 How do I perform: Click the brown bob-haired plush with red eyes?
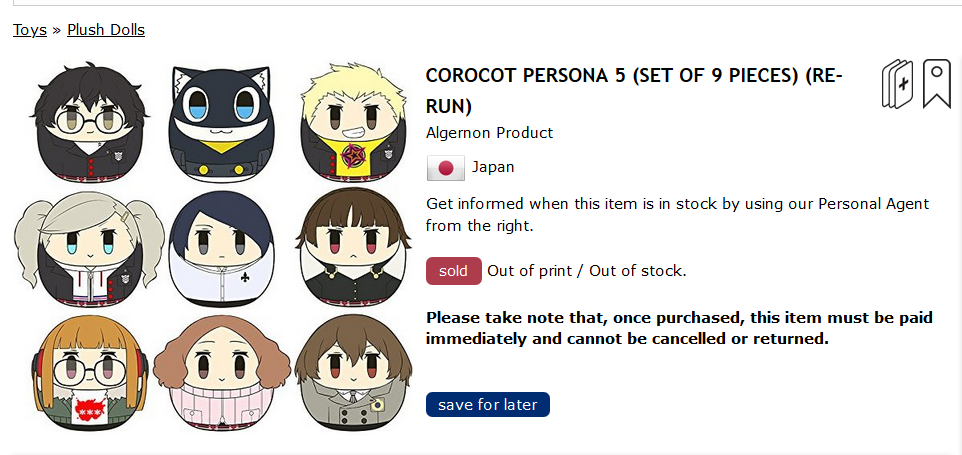[x=350, y=248]
